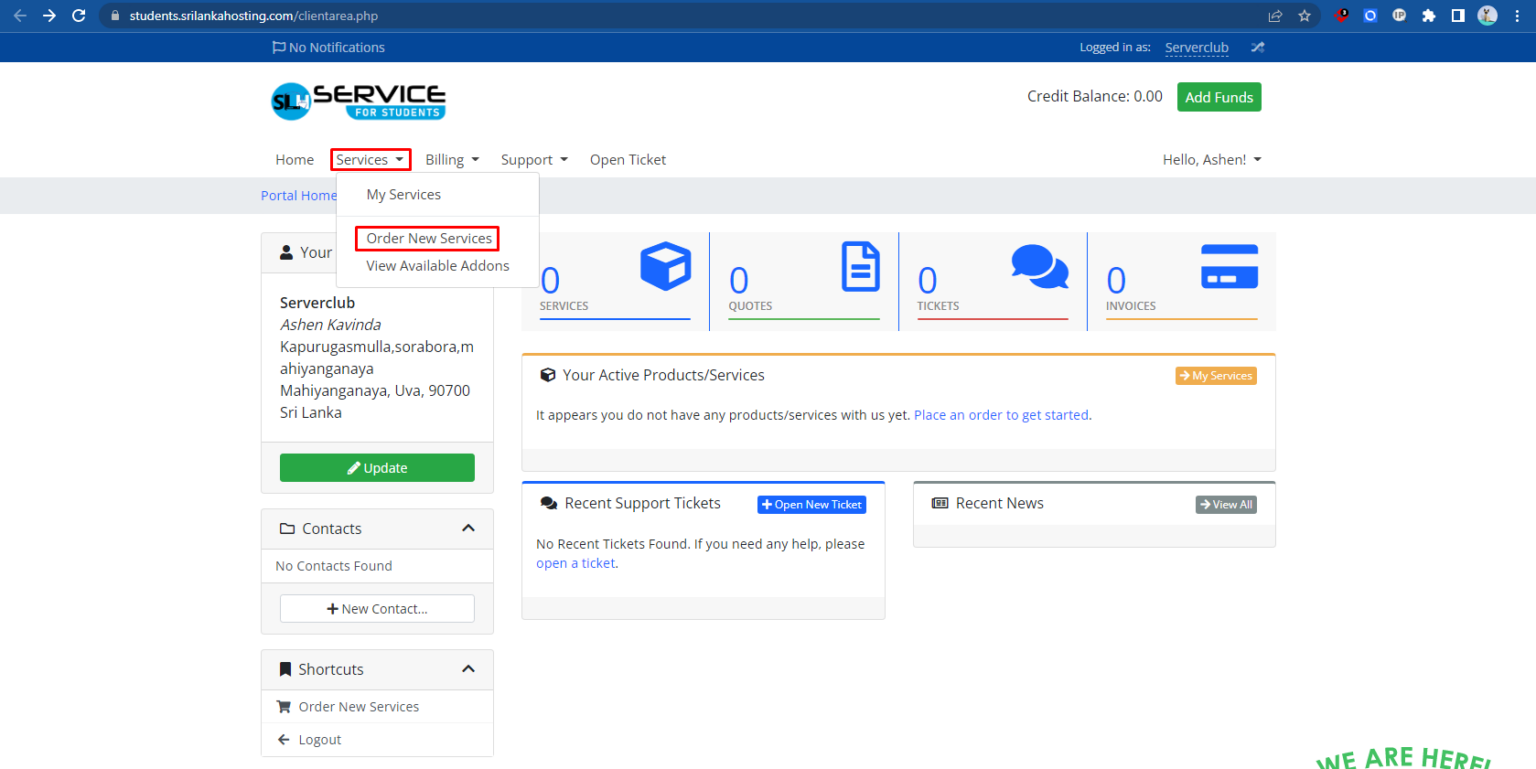The image size is (1536, 769).
Task: Bookmark page with the star icon
Action: point(1304,16)
